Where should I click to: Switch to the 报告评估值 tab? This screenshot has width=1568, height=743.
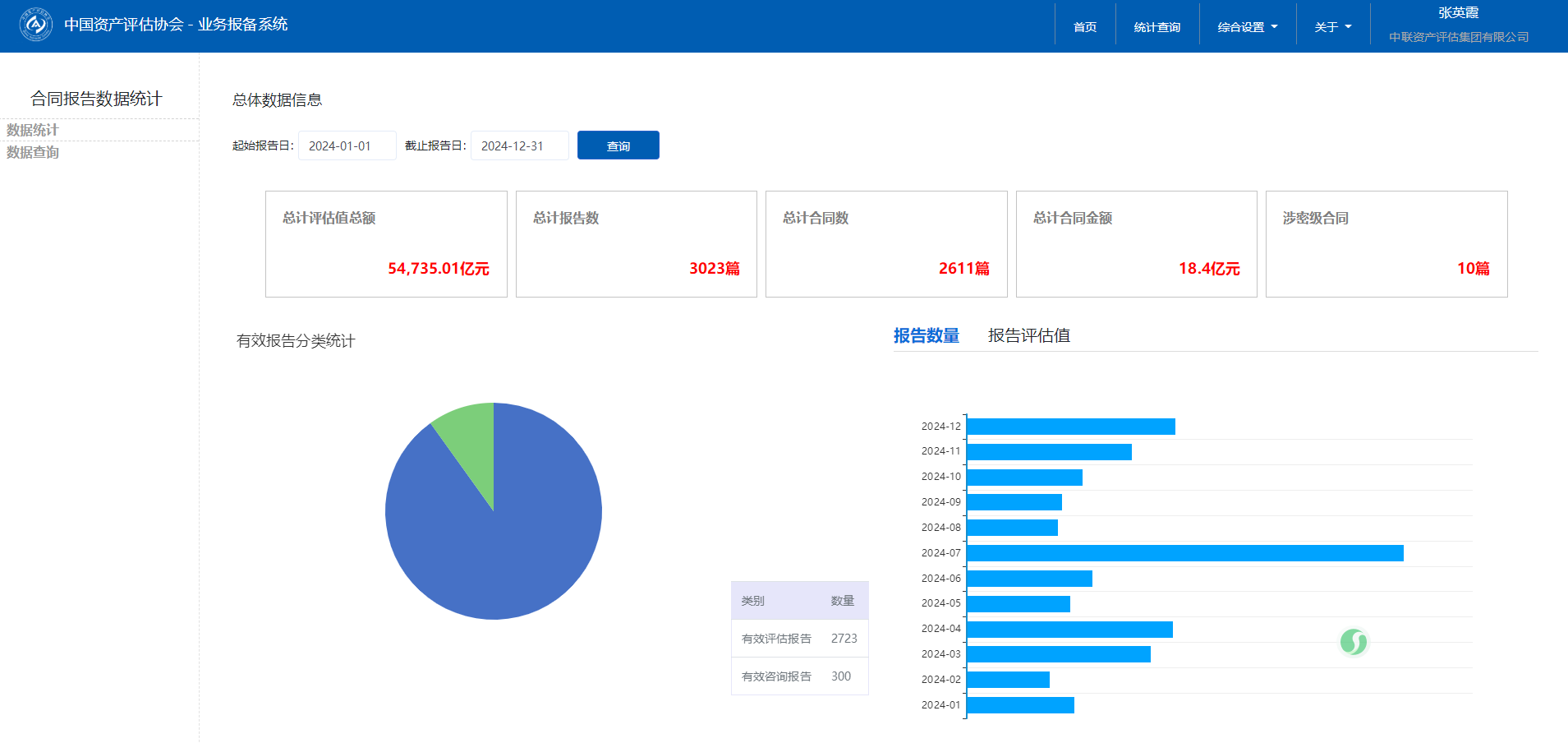click(1028, 335)
